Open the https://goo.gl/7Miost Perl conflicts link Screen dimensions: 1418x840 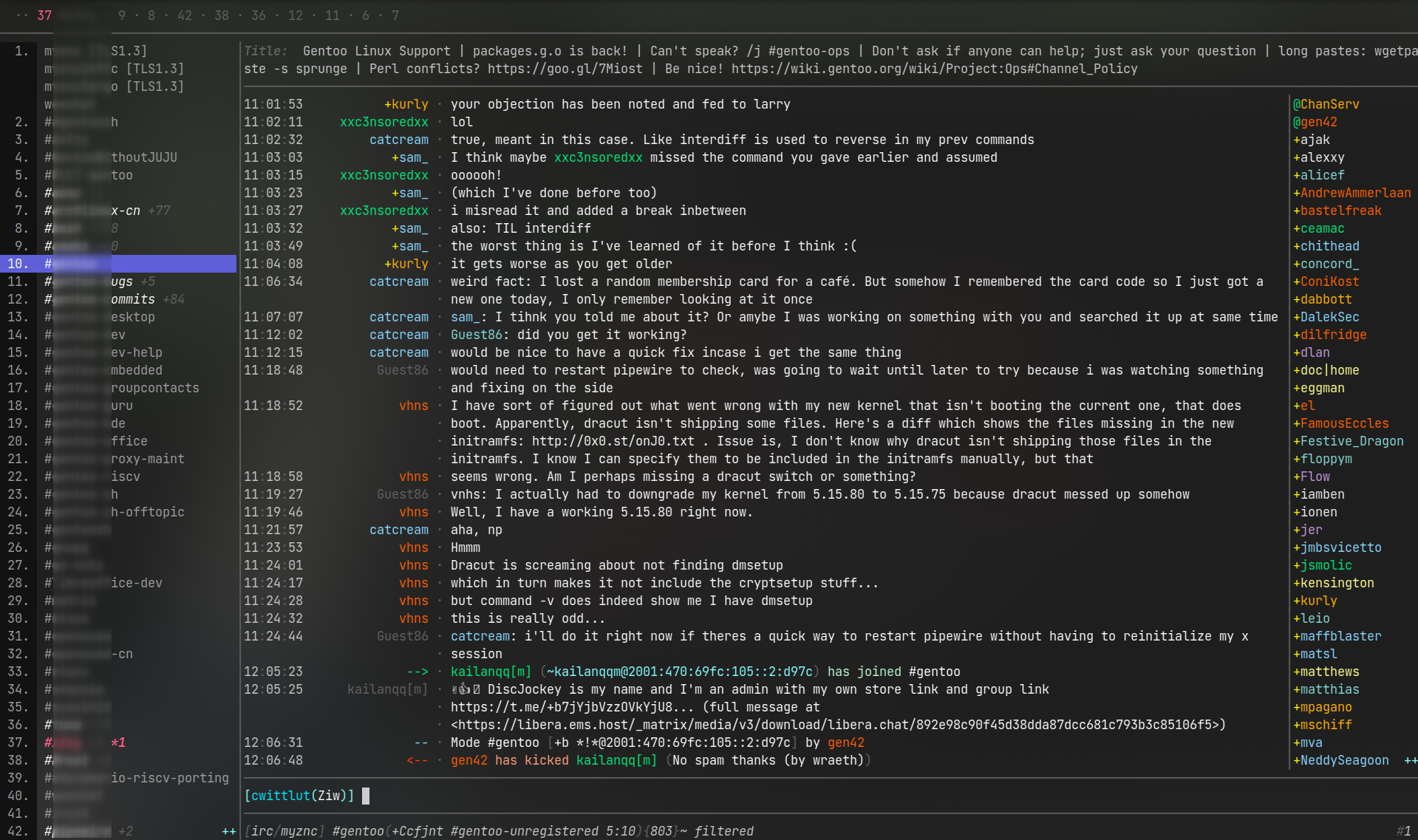pos(565,69)
